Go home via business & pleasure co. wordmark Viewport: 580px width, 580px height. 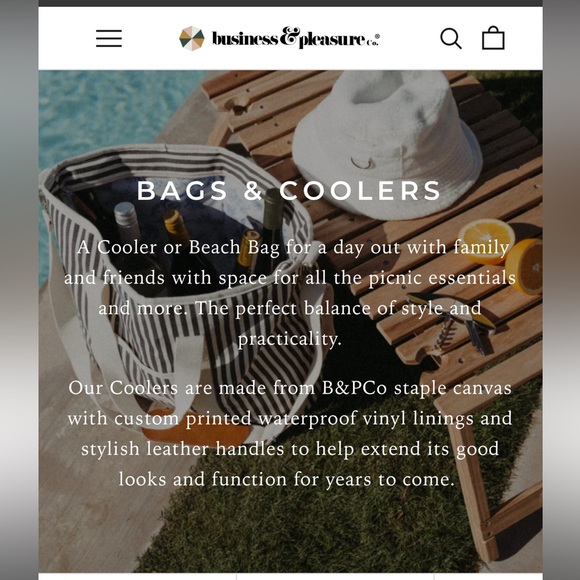coord(296,38)
